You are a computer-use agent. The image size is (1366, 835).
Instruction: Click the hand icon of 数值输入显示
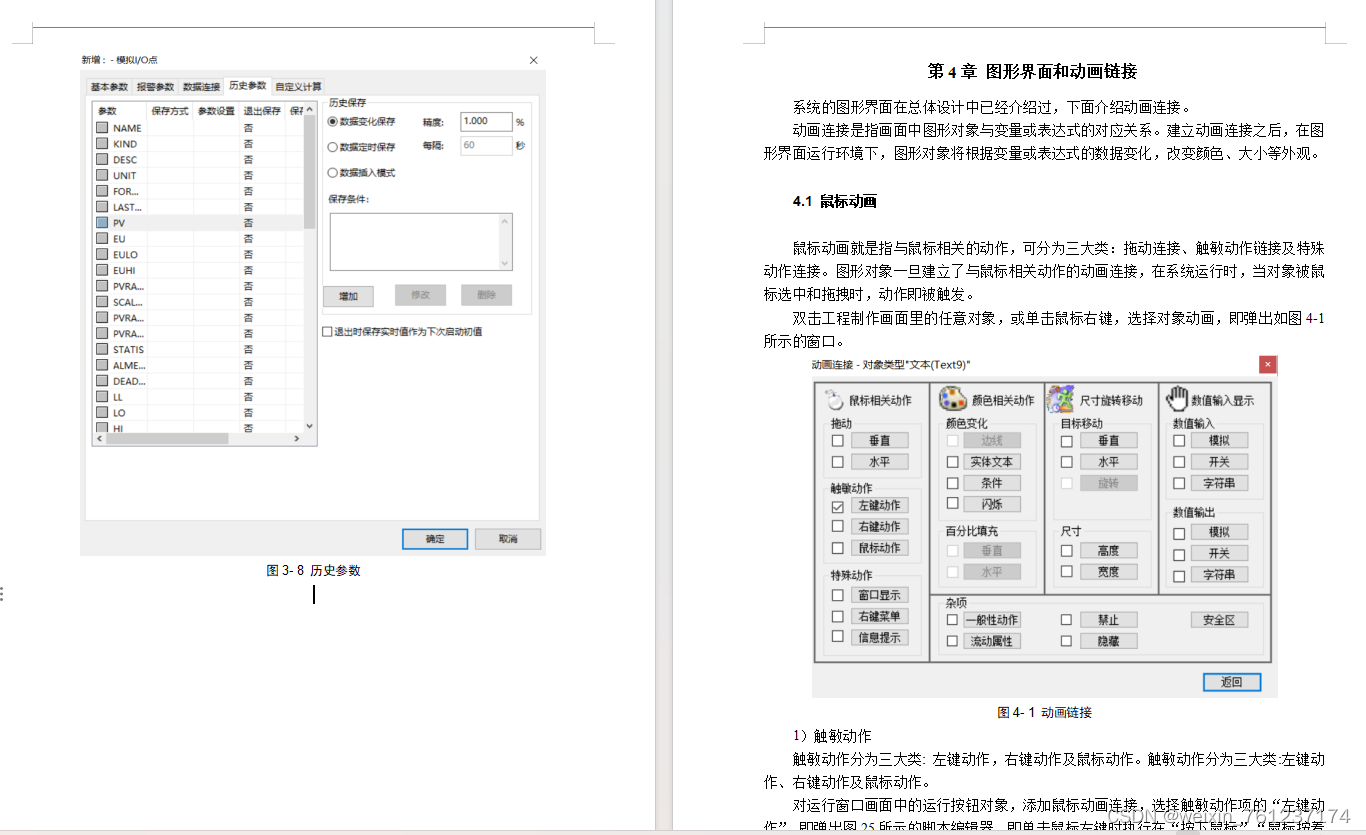click(x=1176, y=399)
